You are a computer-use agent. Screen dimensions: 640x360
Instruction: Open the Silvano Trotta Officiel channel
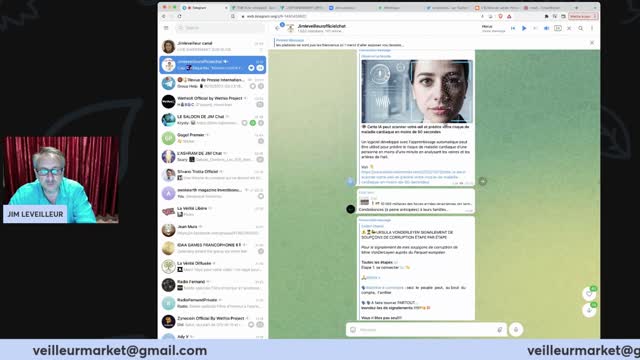213,175
